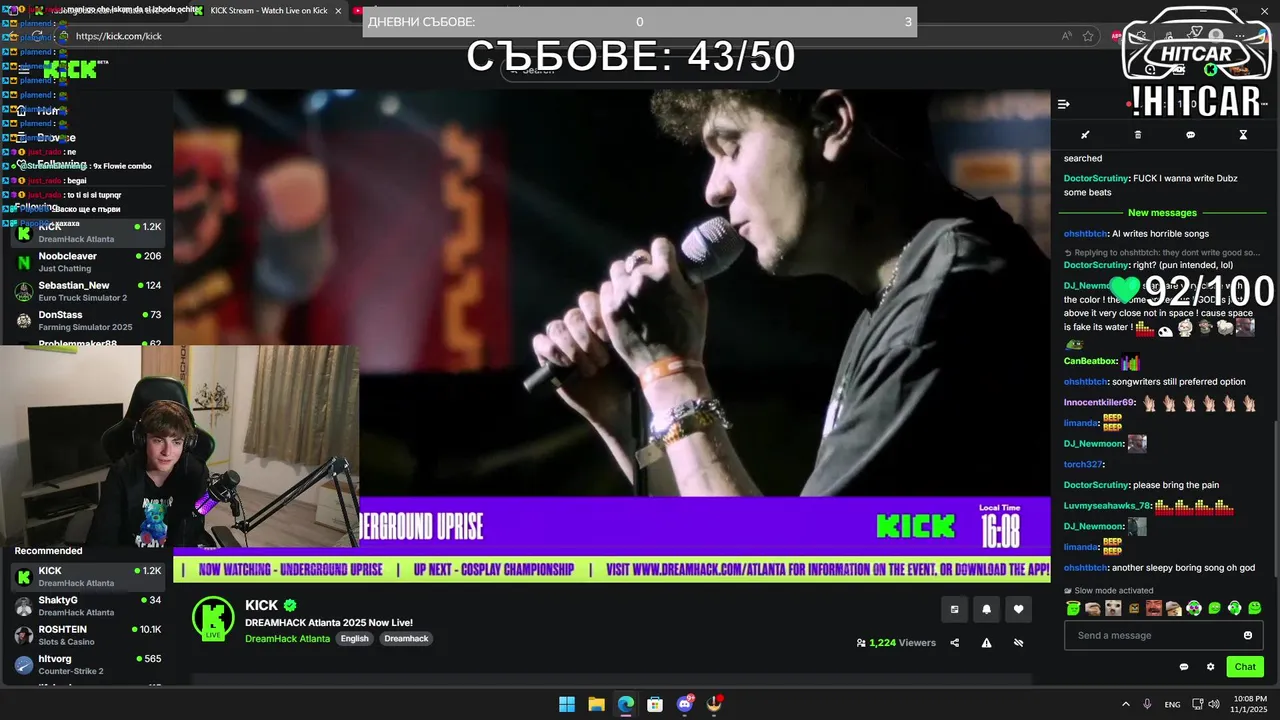
Task: Click ENG language indicator in system tray
Action: pyautogui.click(x=1173, y=704)
